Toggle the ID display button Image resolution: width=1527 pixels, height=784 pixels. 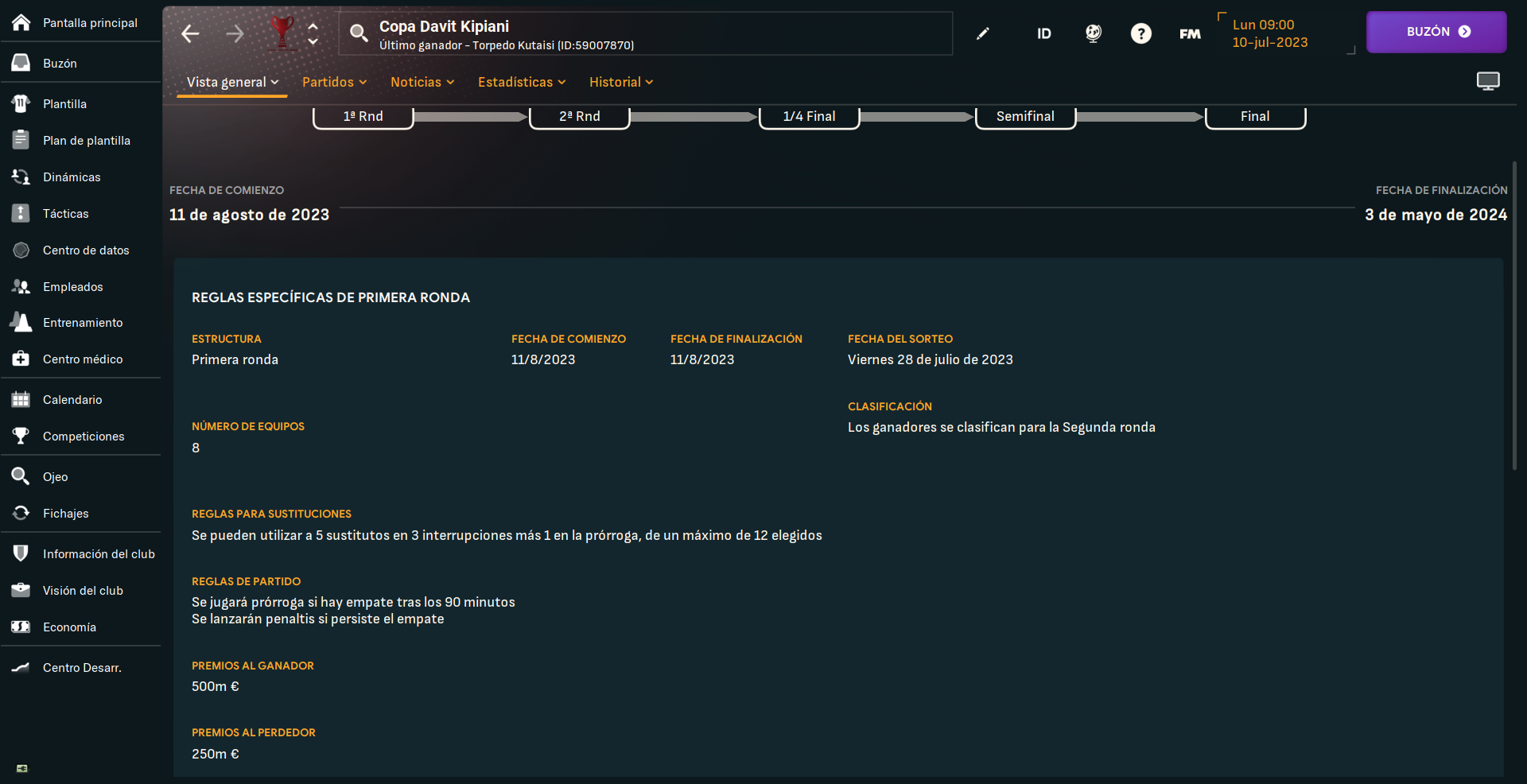click(1043, 33)
